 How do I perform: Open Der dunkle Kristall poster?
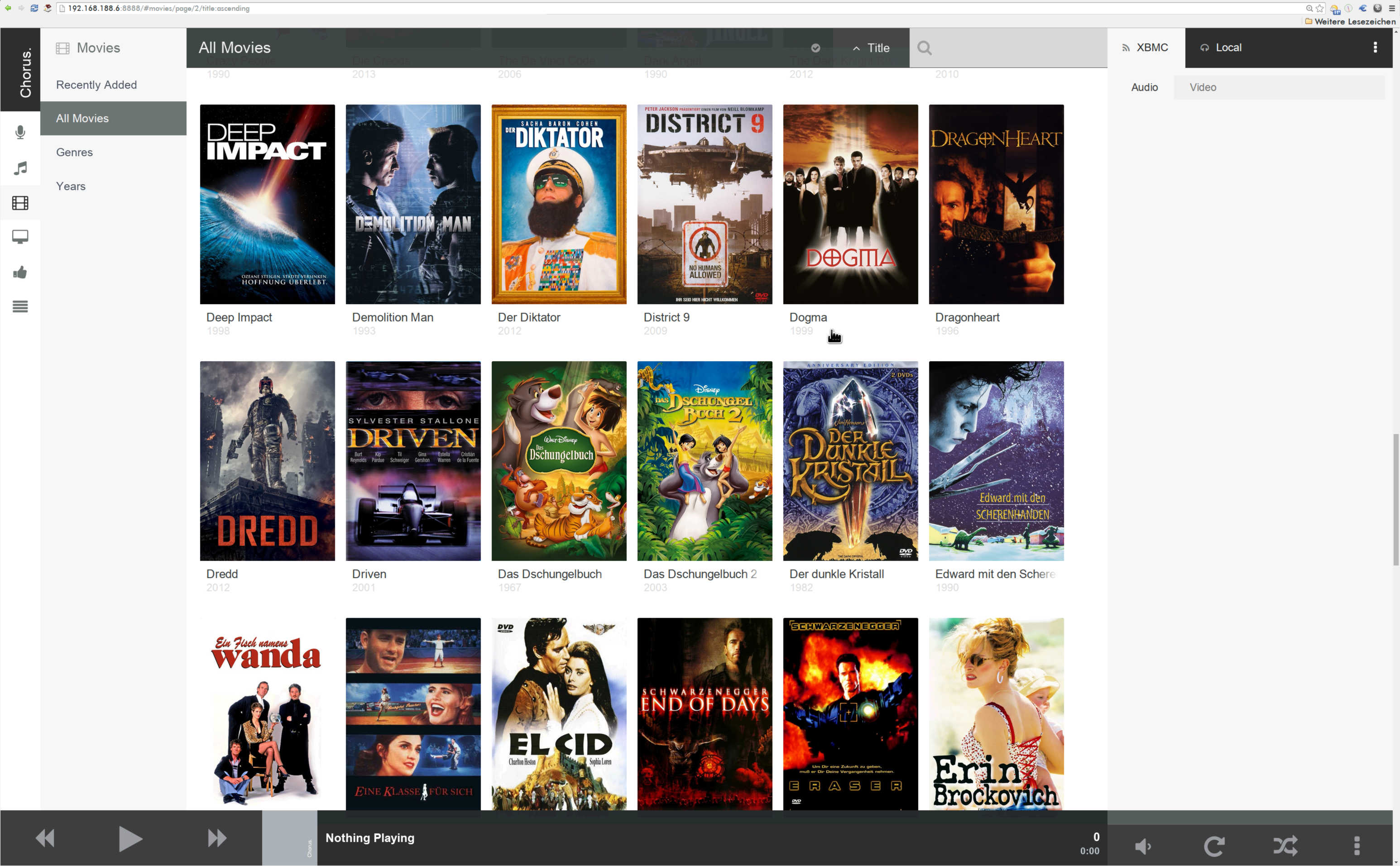click(x=851, y=461)
